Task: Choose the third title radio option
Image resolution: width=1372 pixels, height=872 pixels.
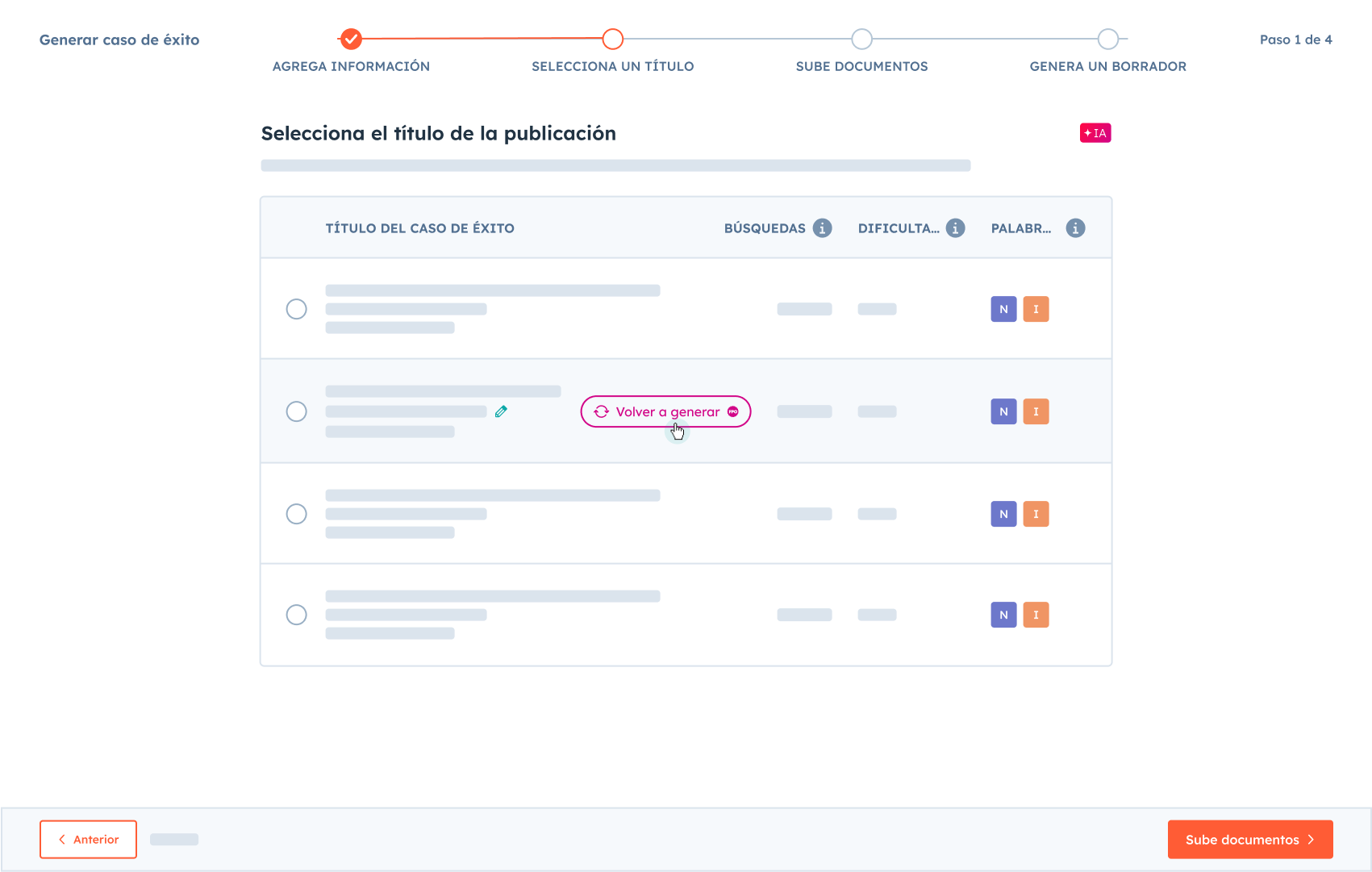Action: tap(297, 514)
